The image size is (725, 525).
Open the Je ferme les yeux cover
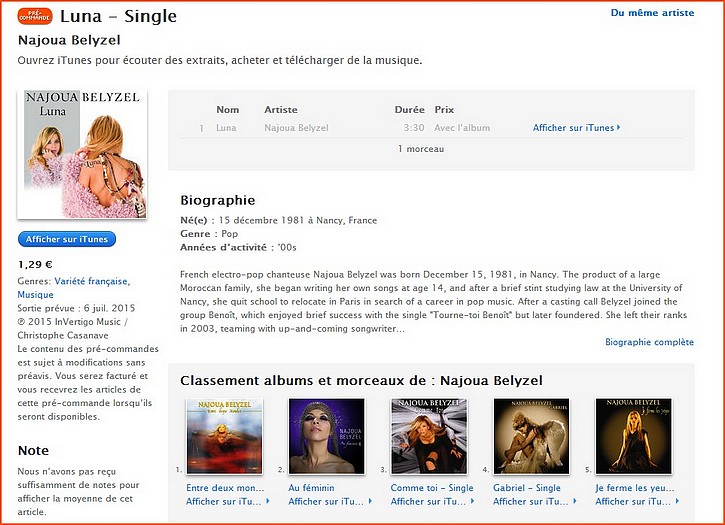click(633, 436)
